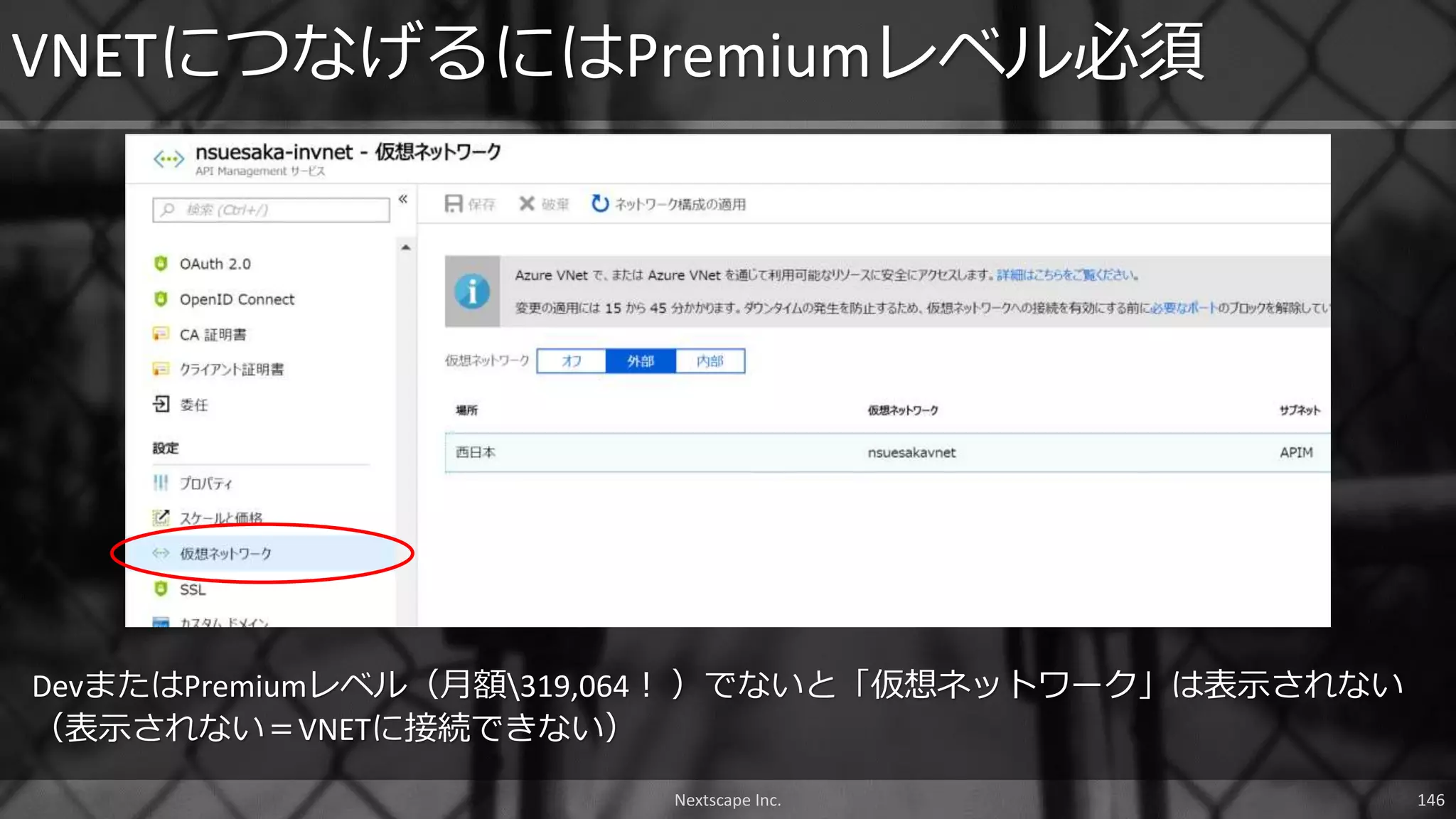1456x819 pixels.
Task: Click the 委任 delegation icon
Action: [x=161, y=405]
